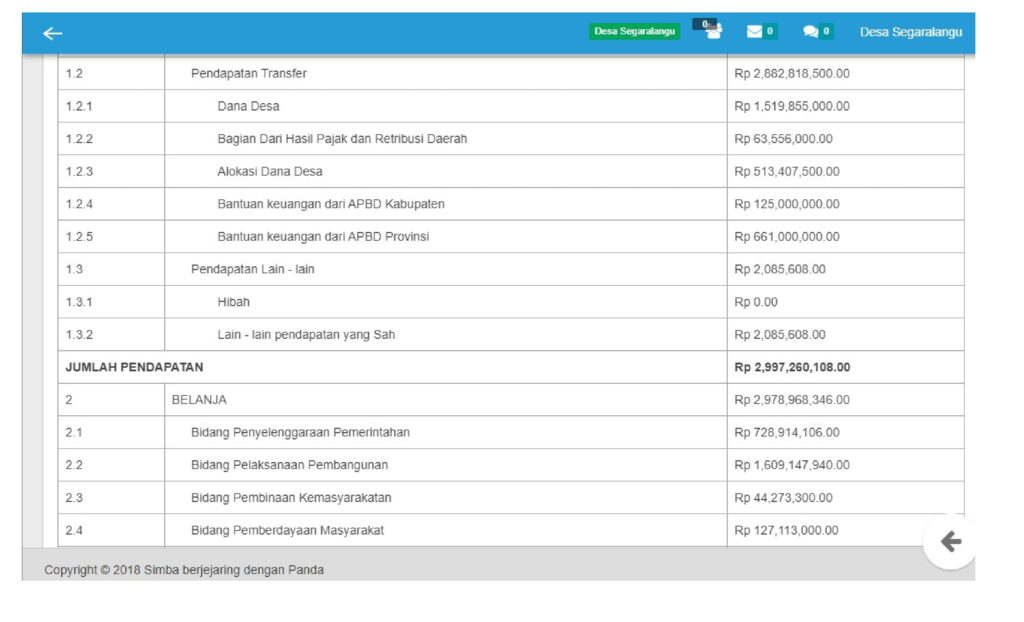Click the Bidang Pemberdayaan Masyarakat amount

click(x=786, y=531)
